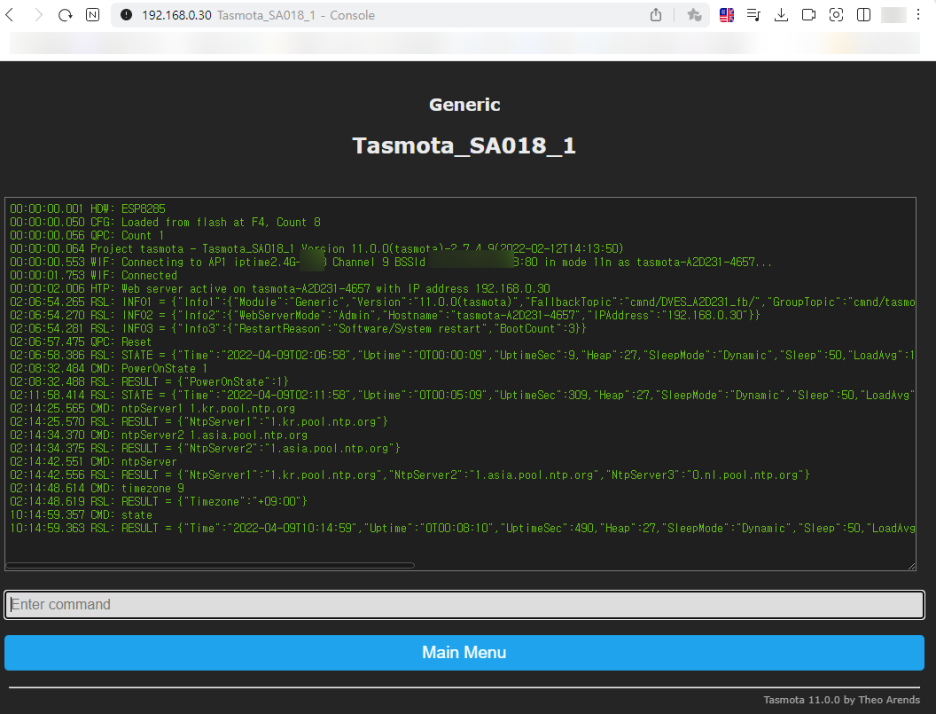Open the Naver home icon

click(93, 15)
